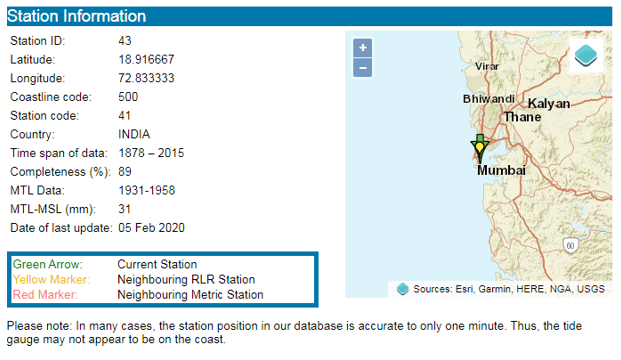Click the route 60 highway shield on map
The width and height of the screenshot is (621, 360).
tap(570, 246)
